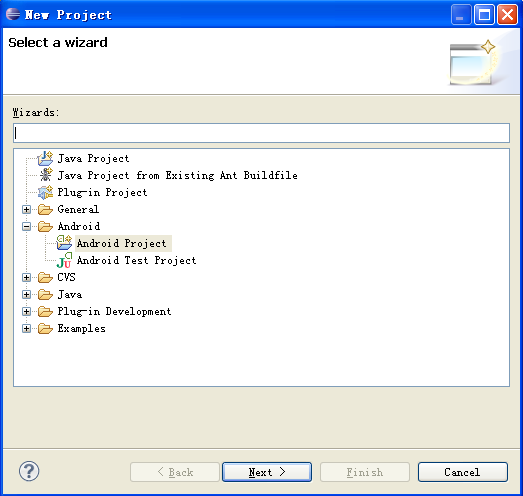This screenshot has width=523, height=496.
Task: Select the Plug-in Development label
Action: pos(114,312)
